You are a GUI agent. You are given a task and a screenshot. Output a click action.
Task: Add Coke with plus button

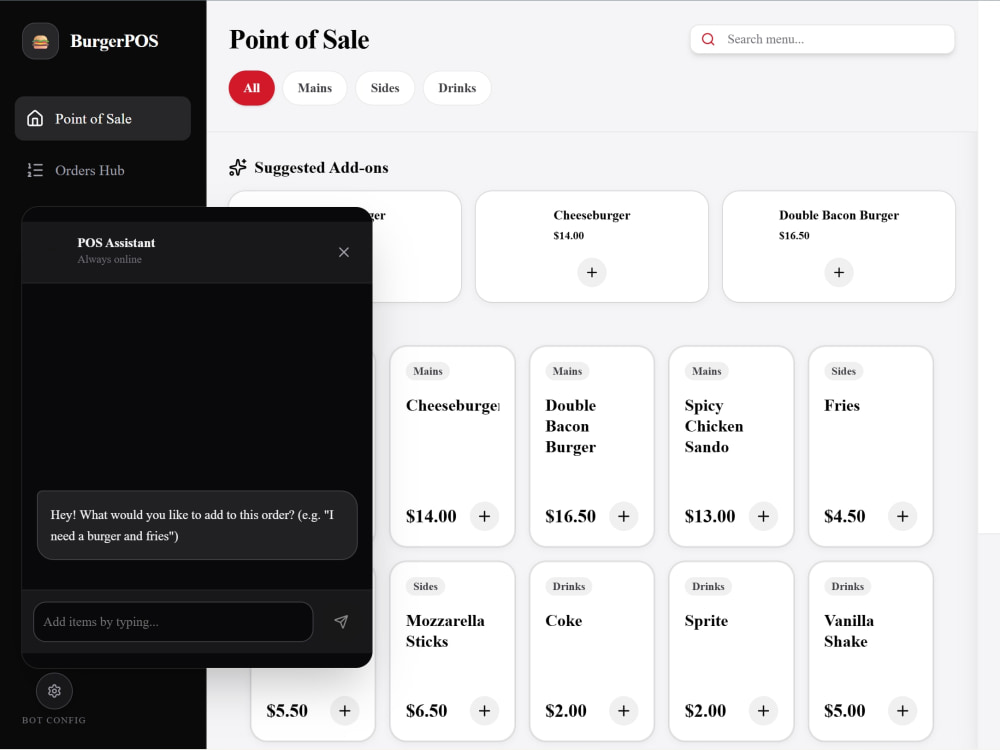point(624,710)
